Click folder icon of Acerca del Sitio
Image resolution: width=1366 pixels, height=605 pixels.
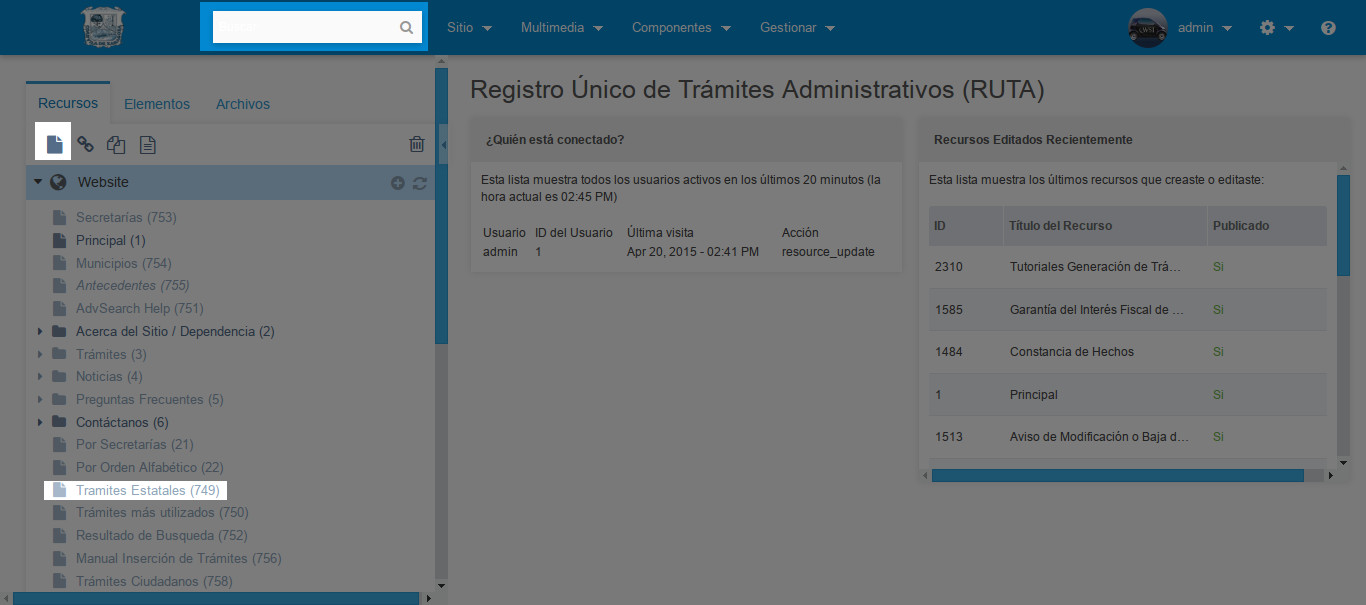(59, 331)
